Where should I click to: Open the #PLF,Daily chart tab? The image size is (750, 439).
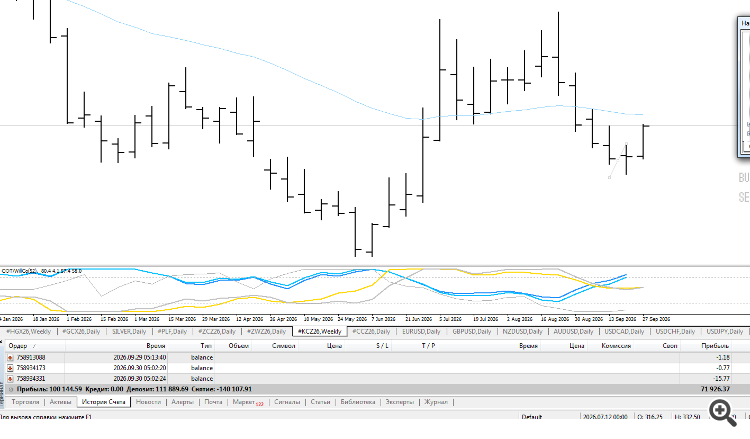(x=172, y=331)
